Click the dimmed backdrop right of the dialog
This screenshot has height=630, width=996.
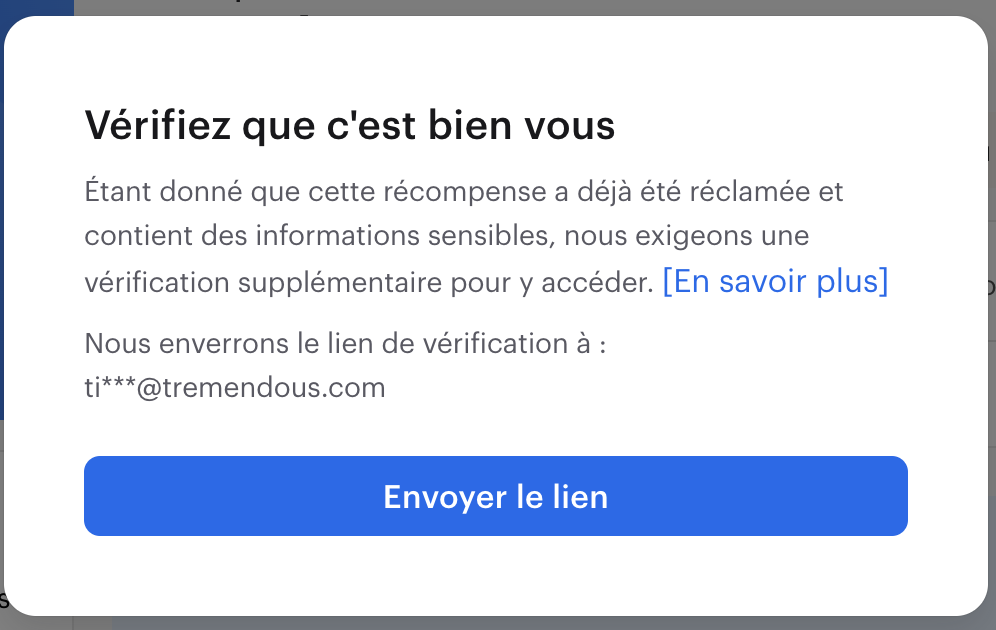click(992, 300)
